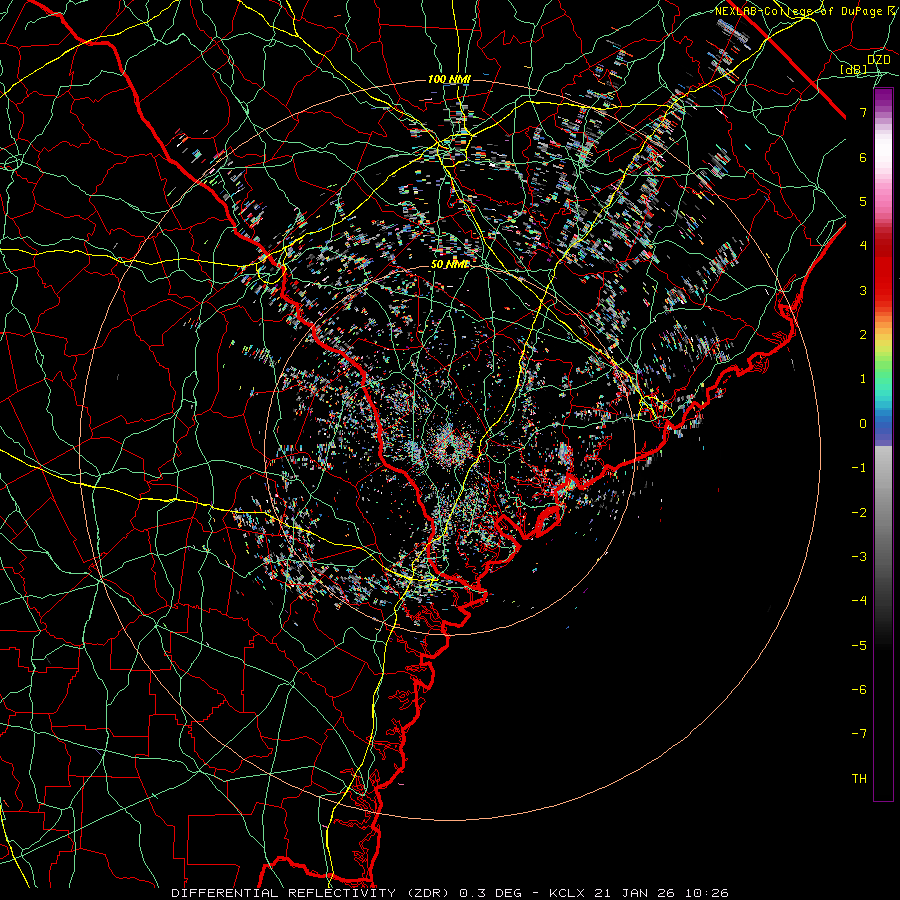Click the 21 JAN 26 date in caption
This screenshot has height=900, width=900.
click(x=635, y=893)
